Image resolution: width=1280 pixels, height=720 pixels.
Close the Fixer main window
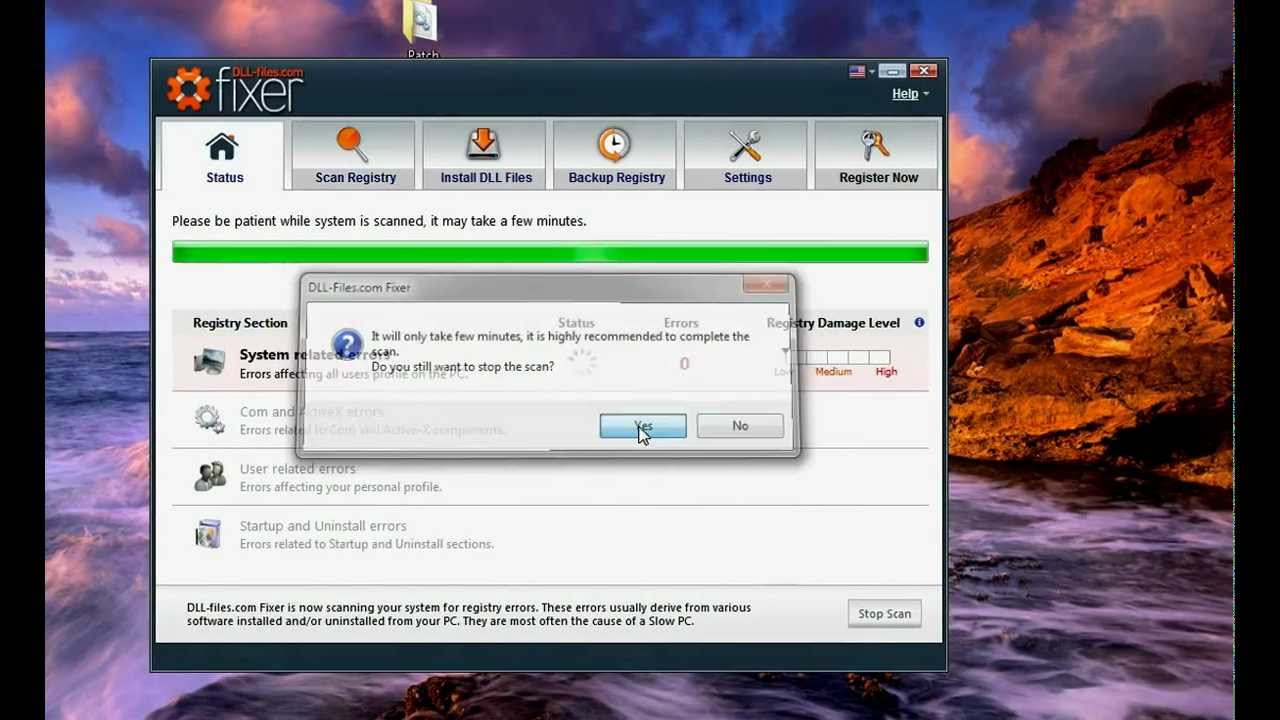click(923, 71)
